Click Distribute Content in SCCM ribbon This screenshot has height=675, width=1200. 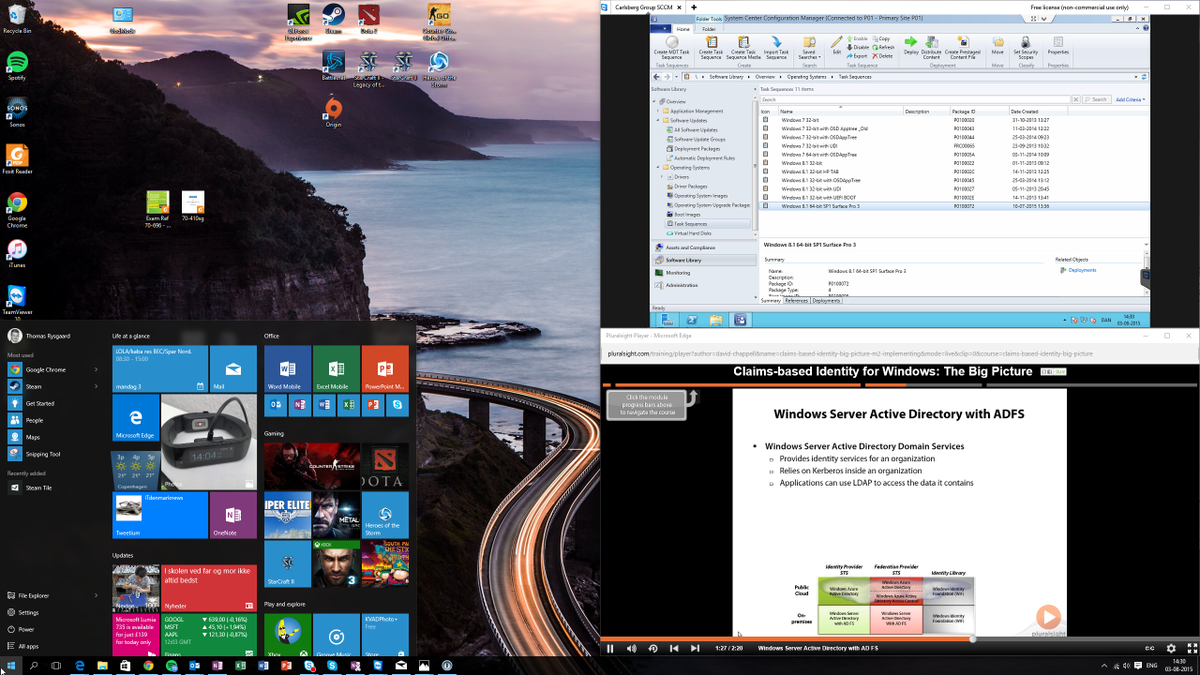tap(931, 49)
